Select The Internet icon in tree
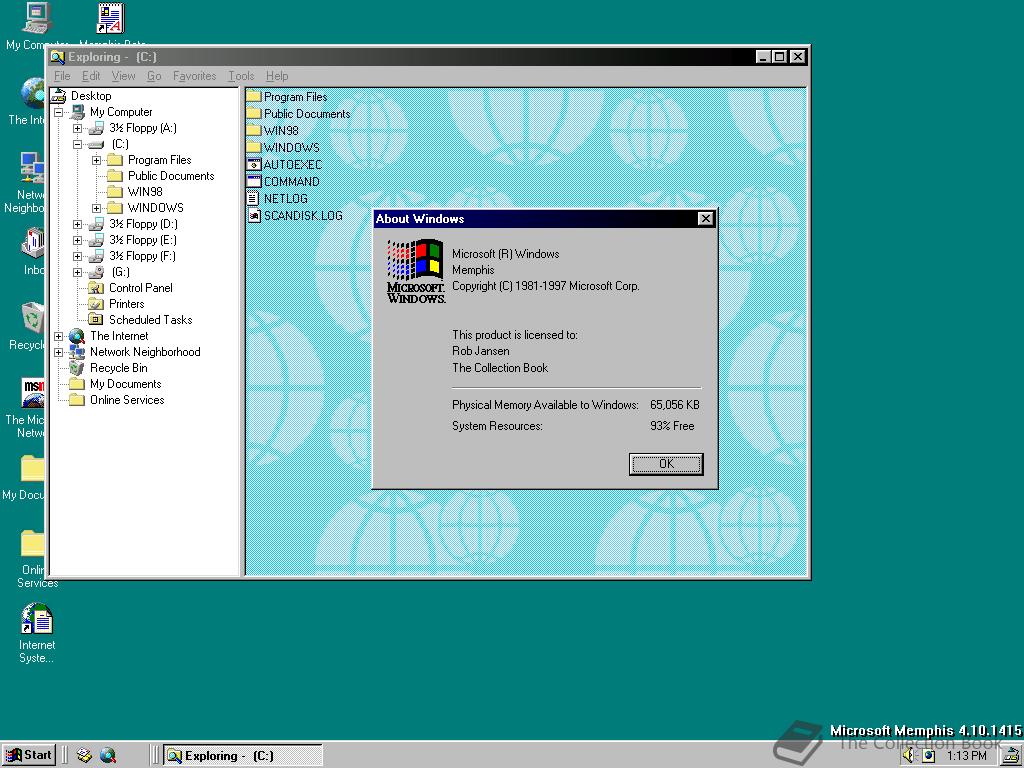This screenshot has width=1024, height=768. coord(77,336)
